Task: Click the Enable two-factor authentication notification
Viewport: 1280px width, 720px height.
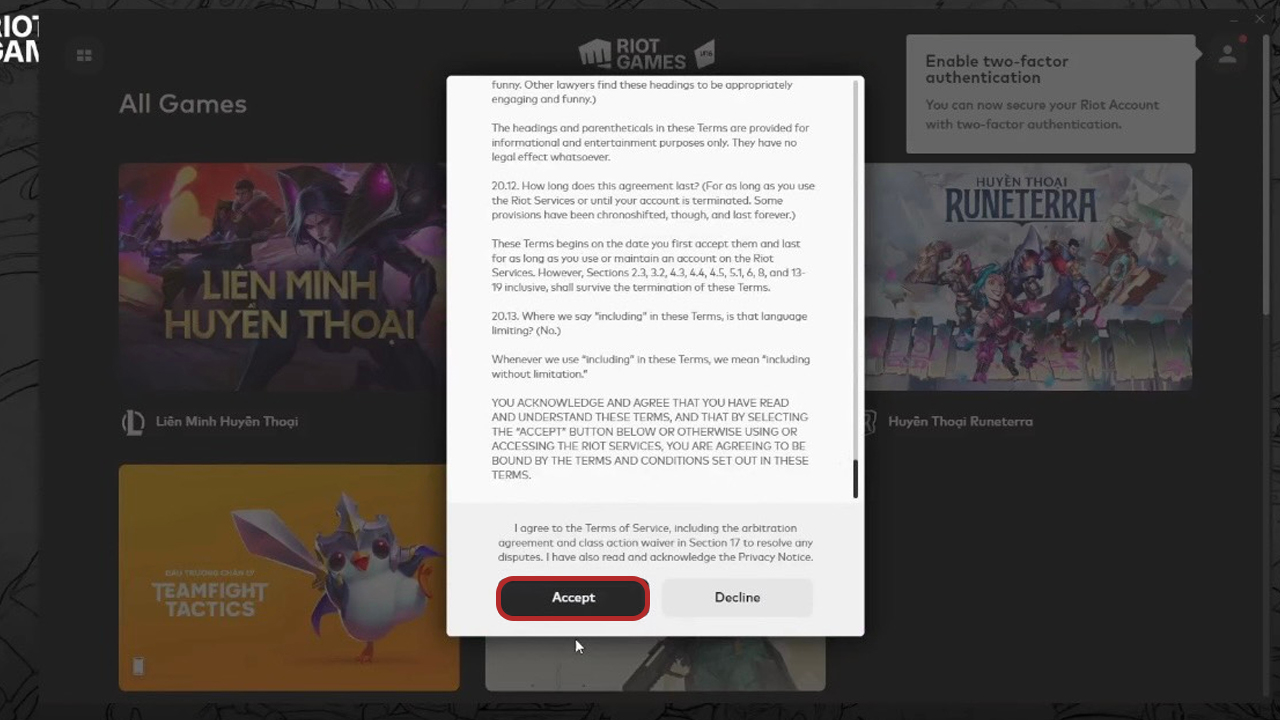Action: [1050, 94]
